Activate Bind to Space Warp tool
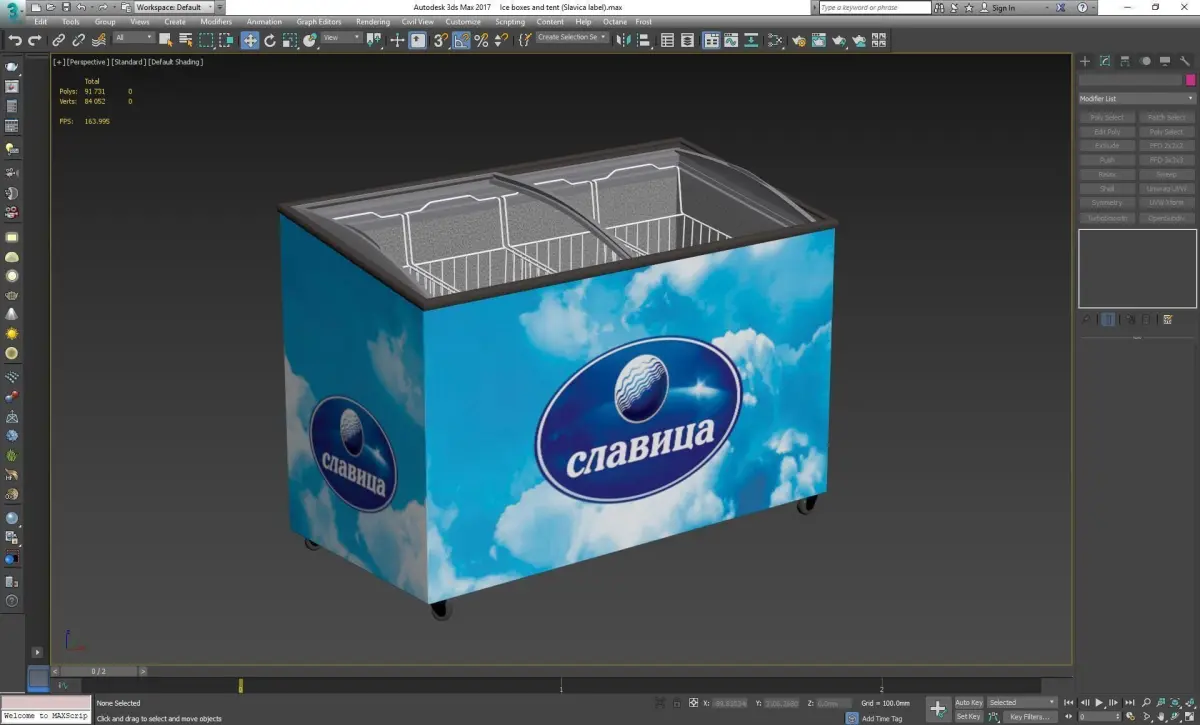1200x725 pixels. point(98,41)
